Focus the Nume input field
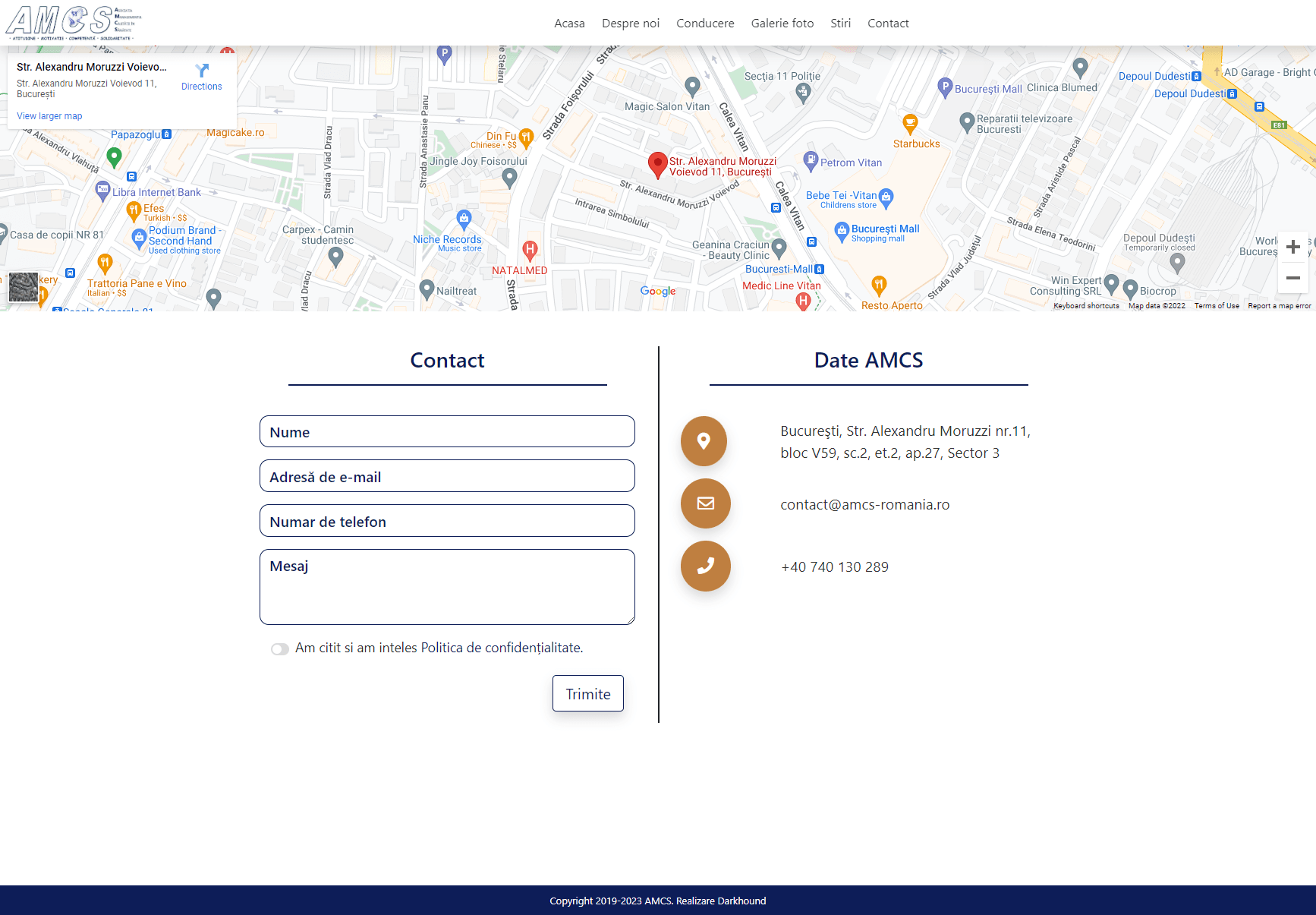This screenshot has height=915, width=1316. (447, 431)
